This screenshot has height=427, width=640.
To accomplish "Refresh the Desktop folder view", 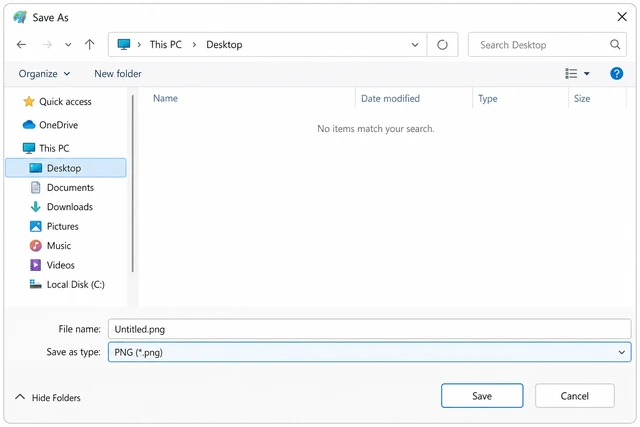I will point(442,44).
